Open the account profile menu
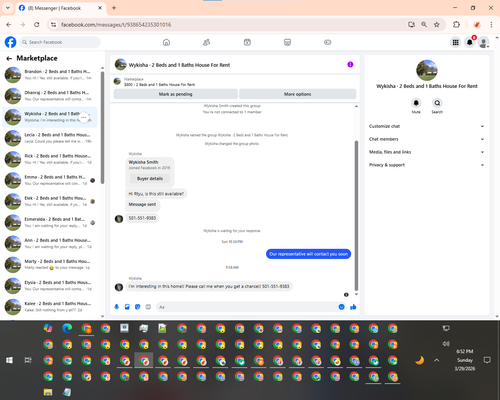 (484, 42)
